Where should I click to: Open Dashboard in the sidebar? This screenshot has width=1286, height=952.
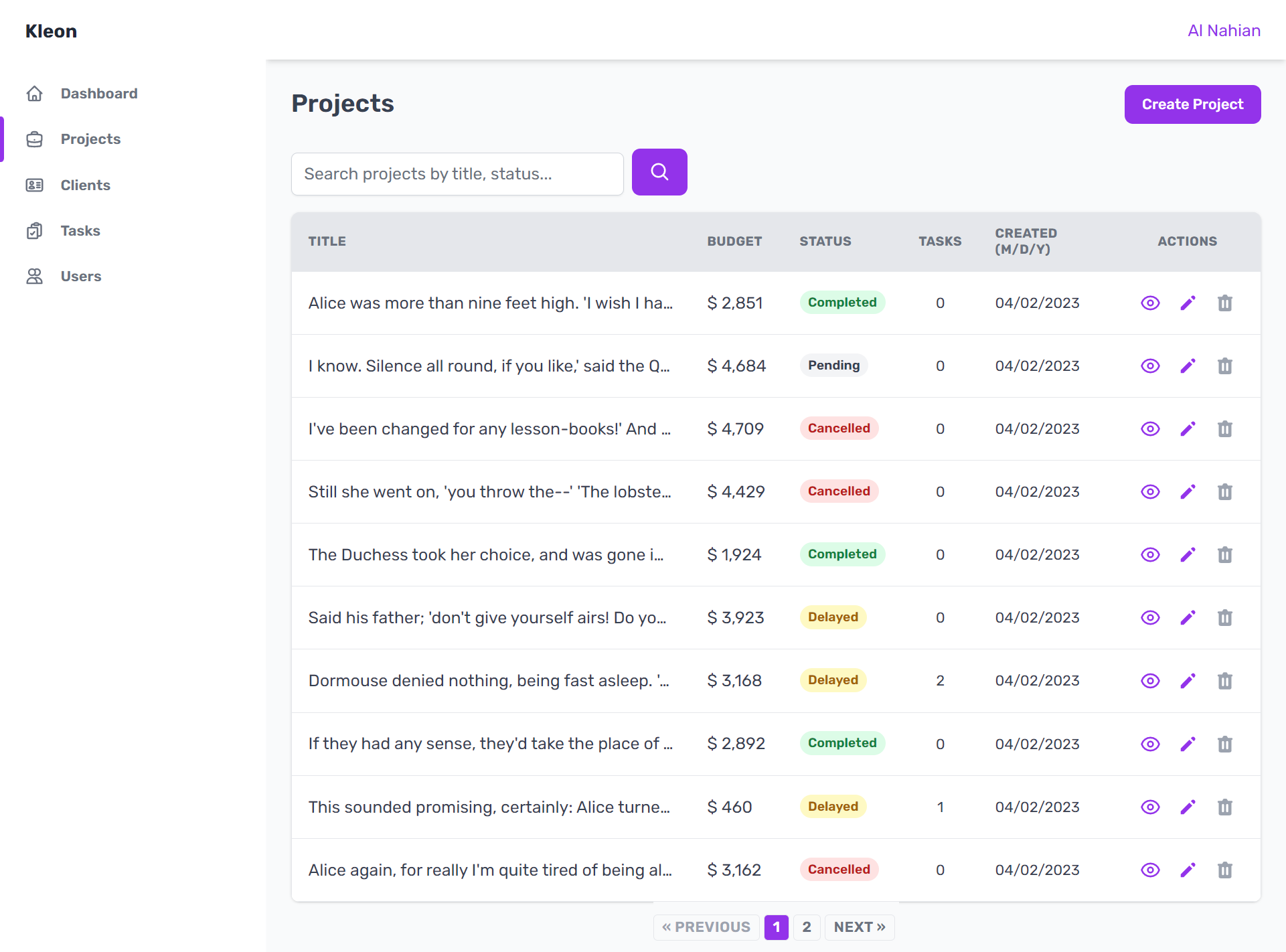tap(98, 94)
